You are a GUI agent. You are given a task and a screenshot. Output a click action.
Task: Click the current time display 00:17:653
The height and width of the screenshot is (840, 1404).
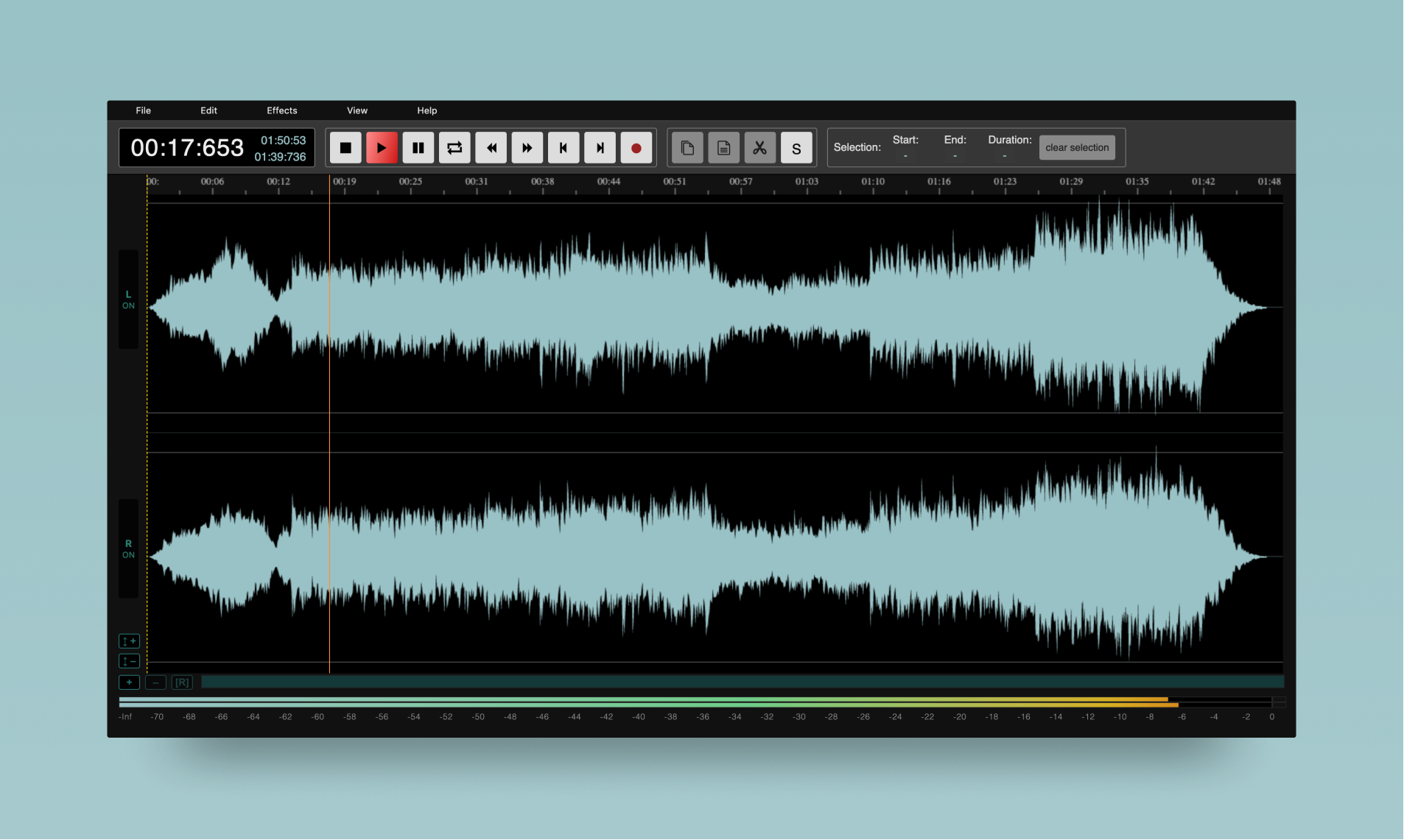point(187,148)
